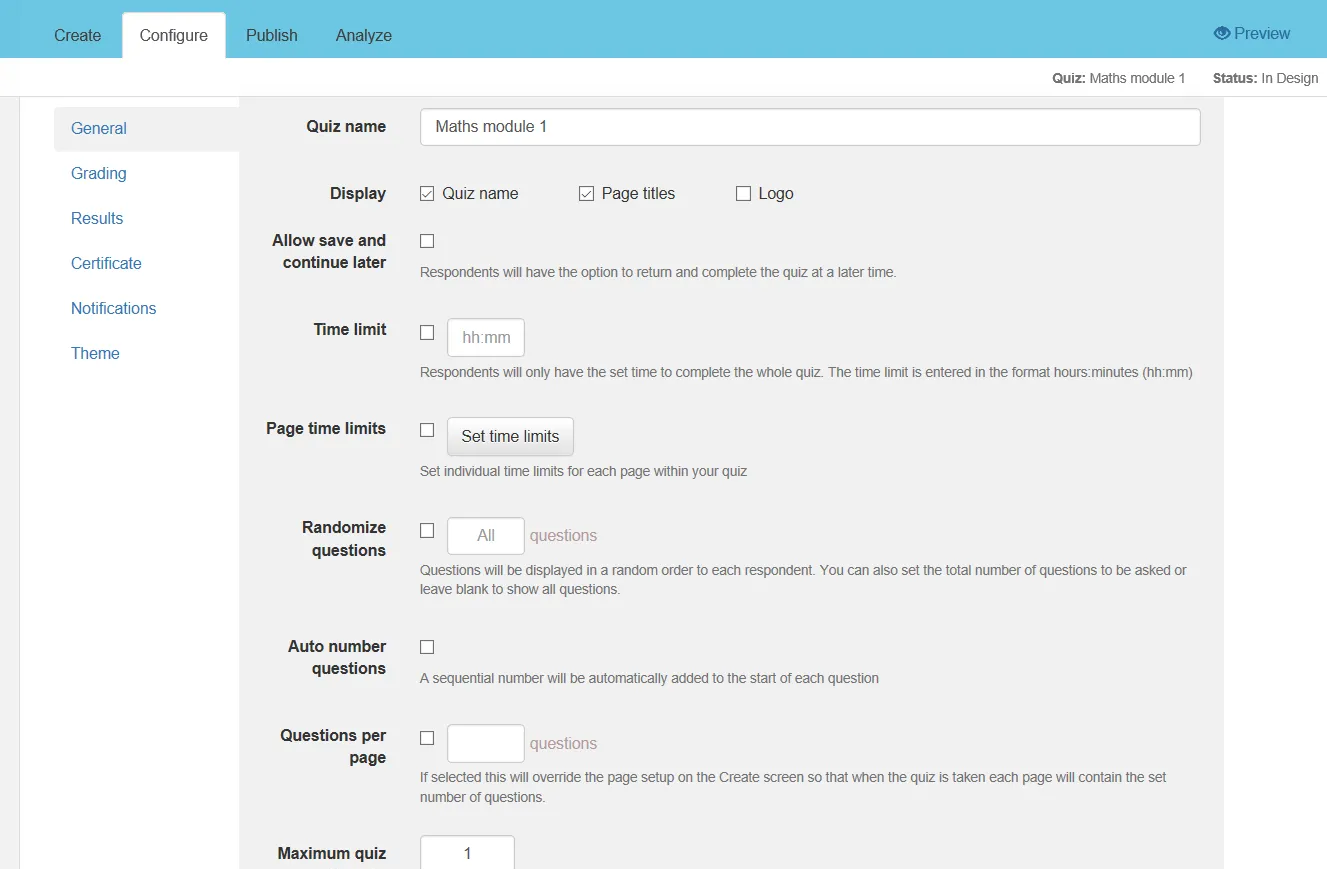
Task: Click the Questions per page number field
Action: pyautogui.click(x=486, y=743)
